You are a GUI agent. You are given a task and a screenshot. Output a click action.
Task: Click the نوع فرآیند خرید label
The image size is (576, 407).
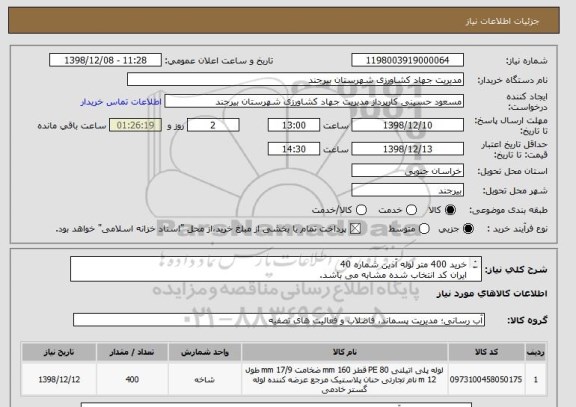point(517,229)
